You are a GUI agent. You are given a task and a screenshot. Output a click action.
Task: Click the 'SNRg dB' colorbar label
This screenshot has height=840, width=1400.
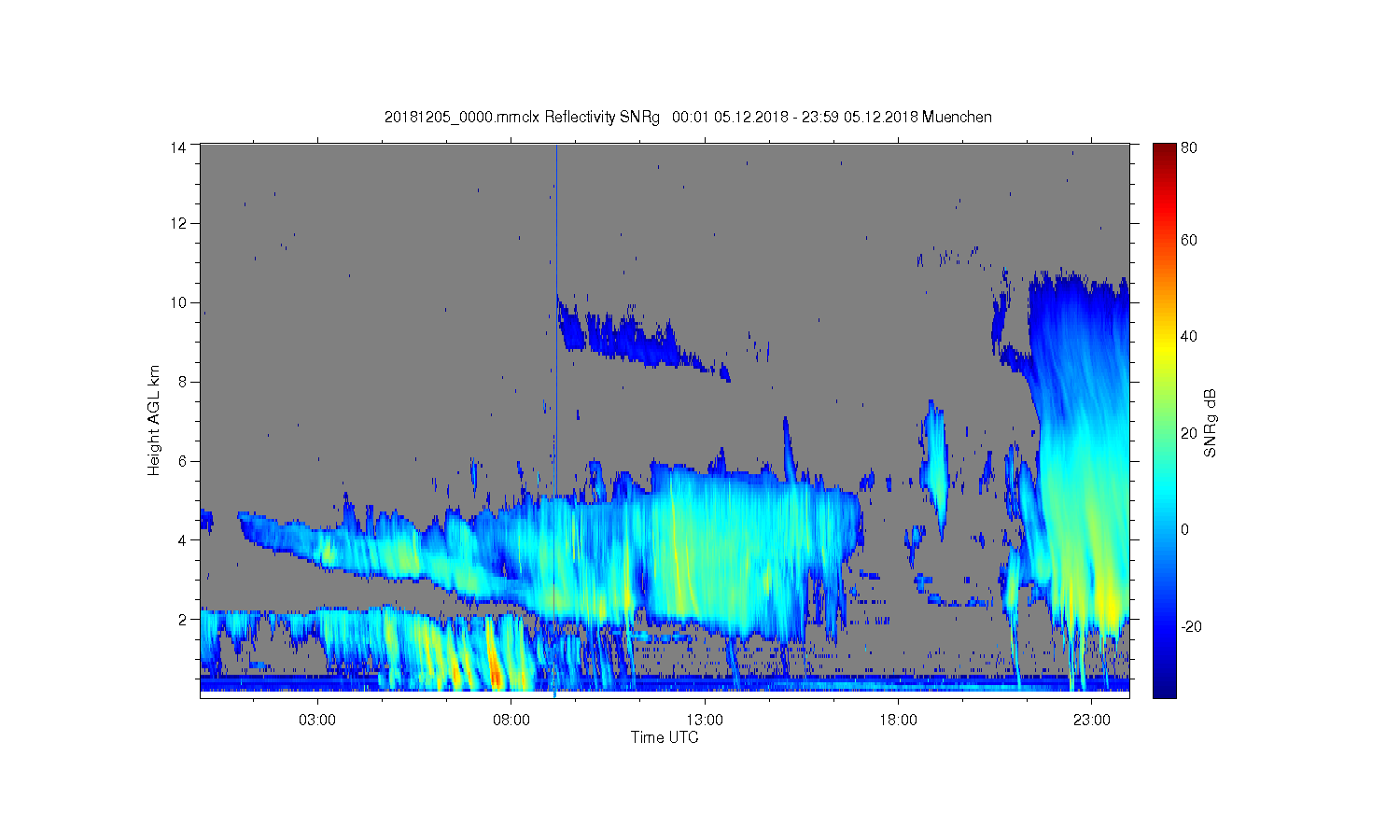coord(1211,423)
